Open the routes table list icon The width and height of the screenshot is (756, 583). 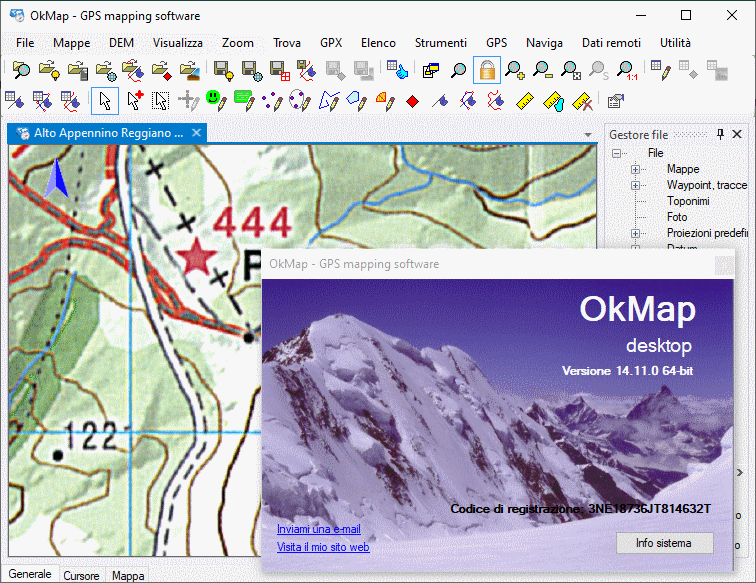(x=42, y=101)
